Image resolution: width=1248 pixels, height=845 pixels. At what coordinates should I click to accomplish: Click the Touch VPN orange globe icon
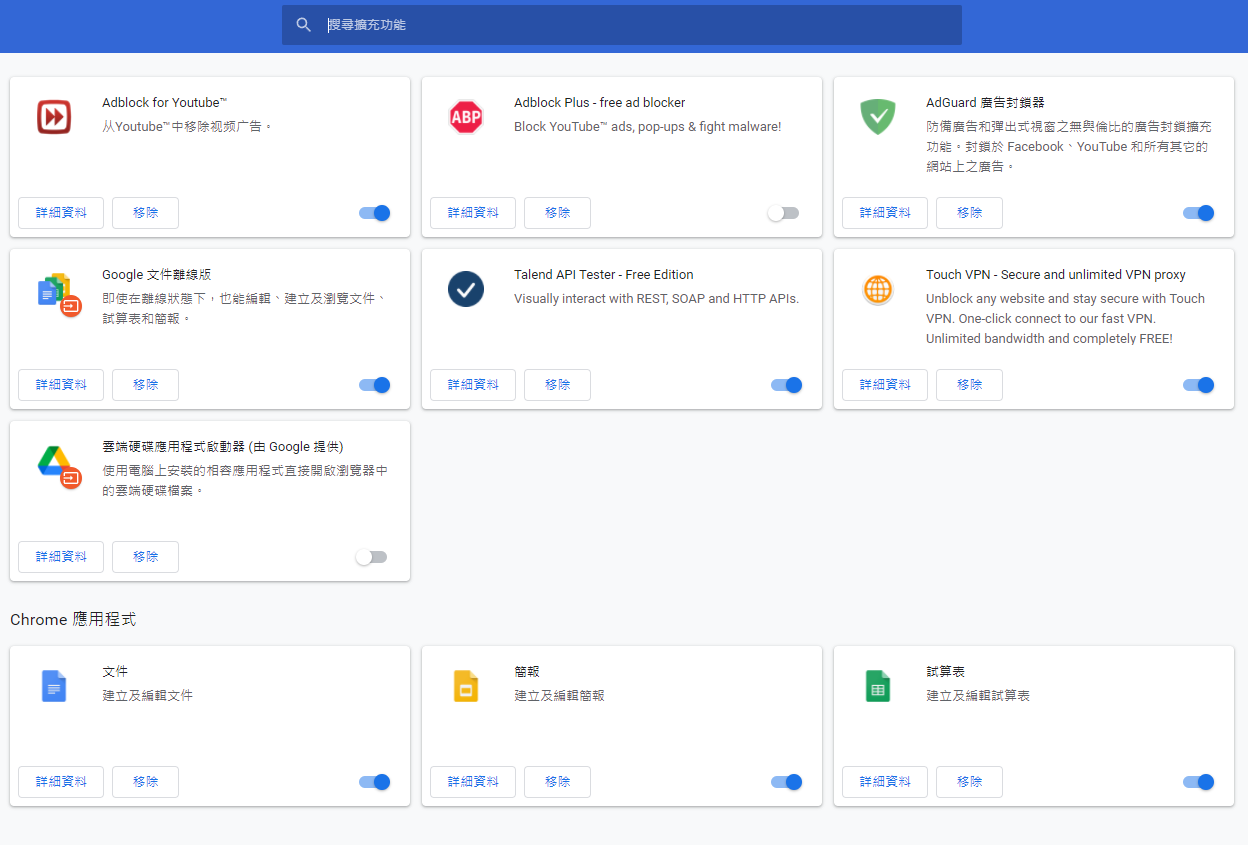[878, 289]
